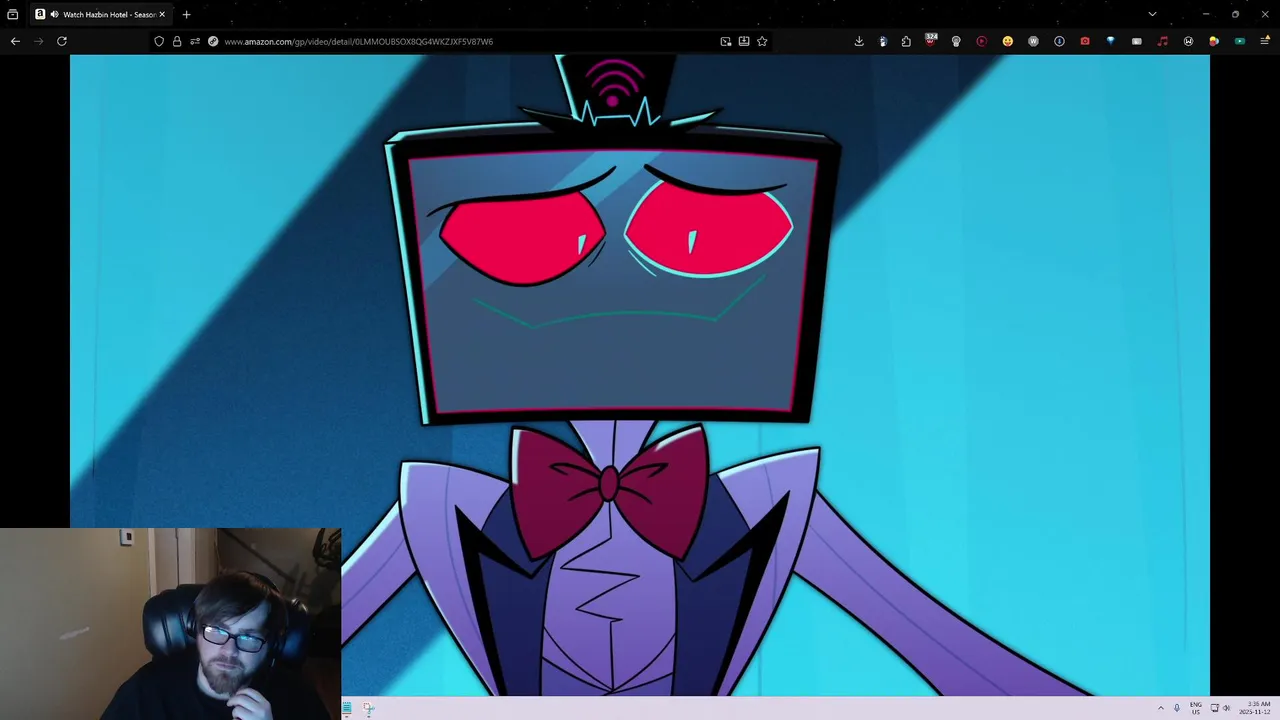The image size is (1280, 720).
Task: Expand the list all tabs chevron
Action: tap(1152, 14)
